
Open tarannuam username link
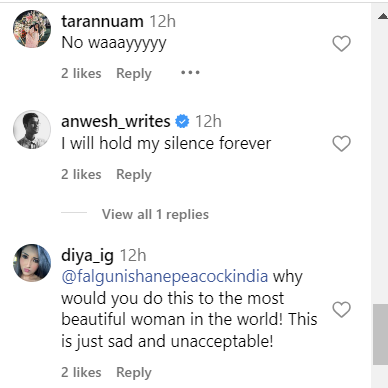[102, 22]
